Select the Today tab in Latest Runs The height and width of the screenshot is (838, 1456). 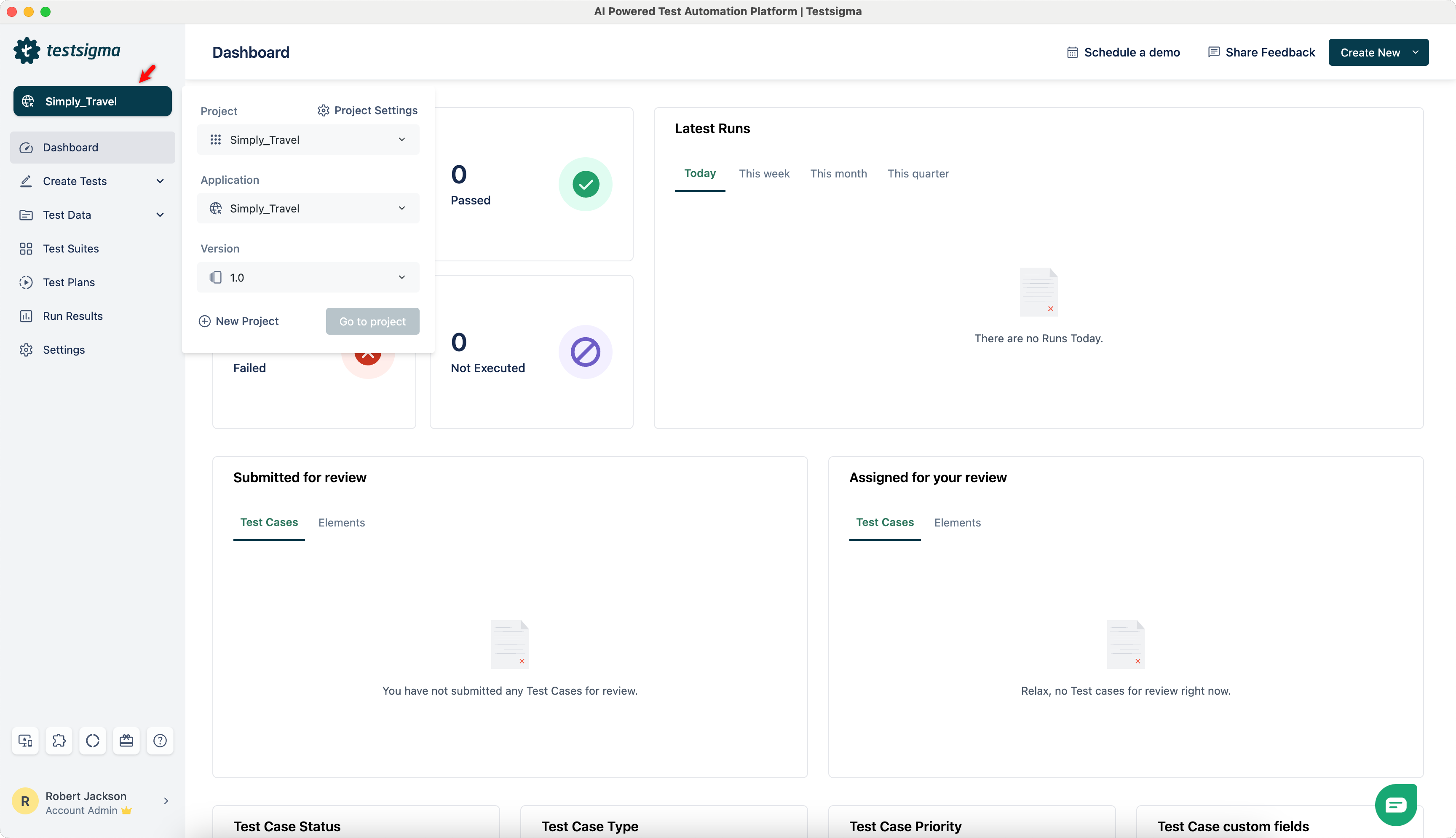point(700,174)
